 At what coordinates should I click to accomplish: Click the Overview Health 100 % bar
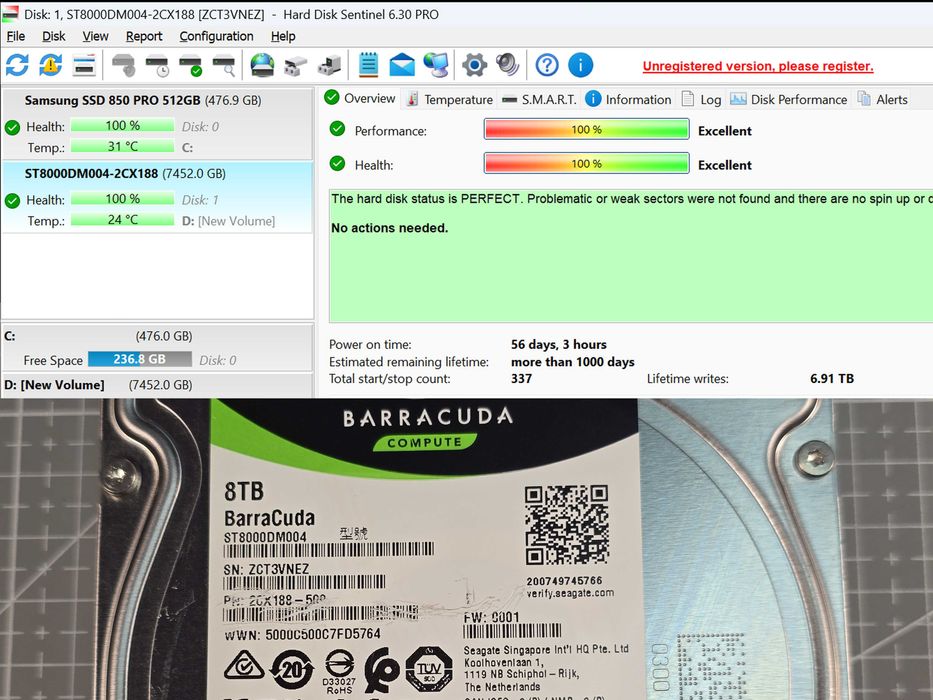coord(587,163)
